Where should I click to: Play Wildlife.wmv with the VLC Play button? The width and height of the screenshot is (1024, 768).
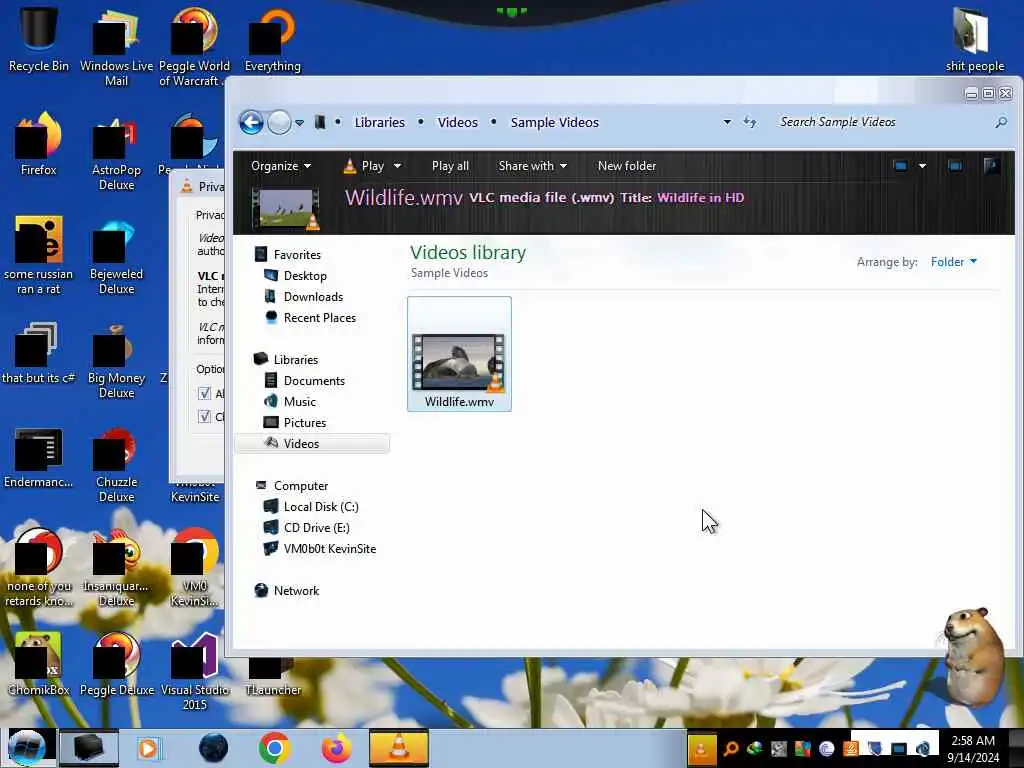[364, 166]
